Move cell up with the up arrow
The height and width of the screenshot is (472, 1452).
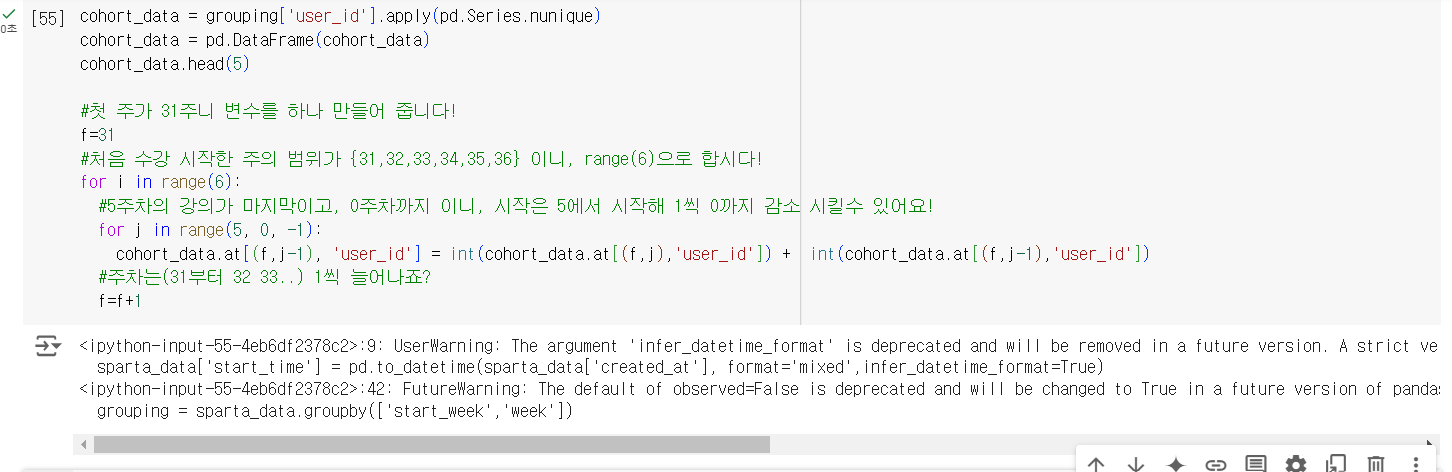pyautogui.click(x=1096, y=463)
